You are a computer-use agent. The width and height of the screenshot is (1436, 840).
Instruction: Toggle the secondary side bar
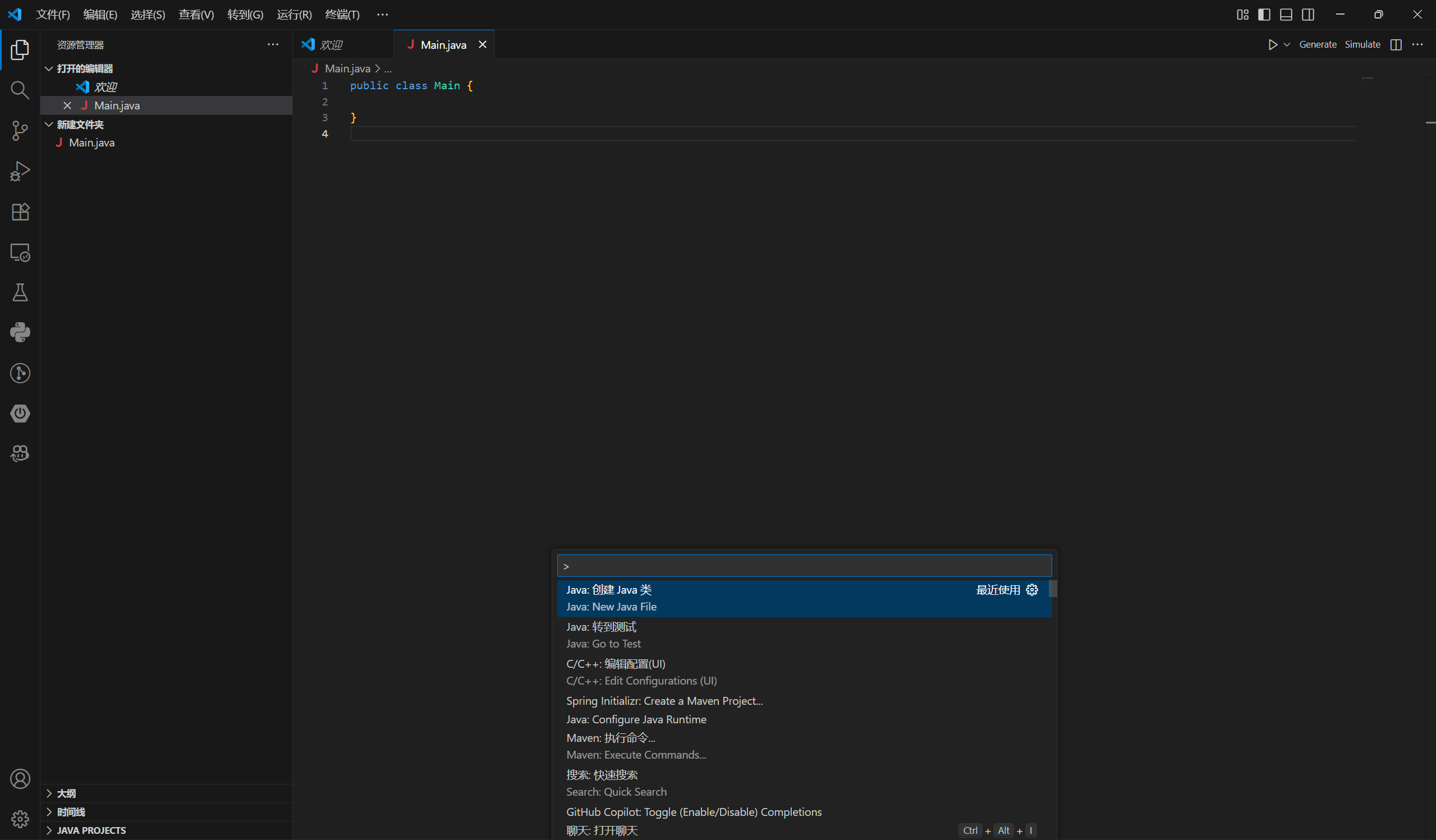pos(1309,14)
